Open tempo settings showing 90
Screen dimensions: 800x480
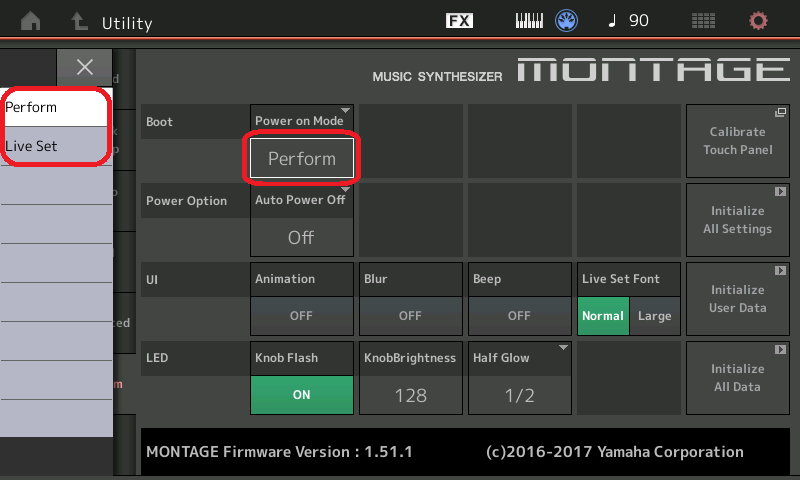[628, 21]
